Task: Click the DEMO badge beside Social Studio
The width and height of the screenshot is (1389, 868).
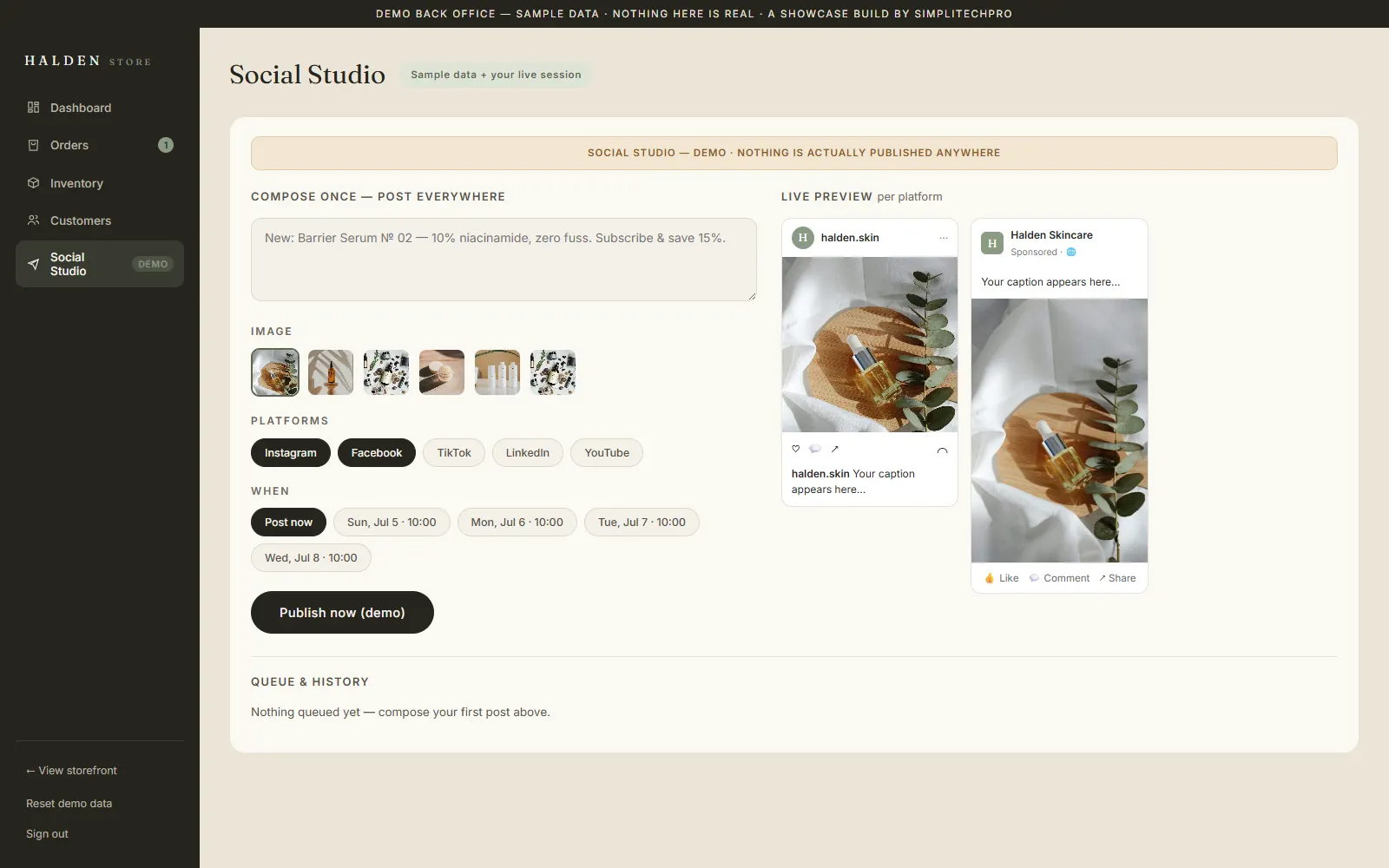Action: click(x=153, y=264)
